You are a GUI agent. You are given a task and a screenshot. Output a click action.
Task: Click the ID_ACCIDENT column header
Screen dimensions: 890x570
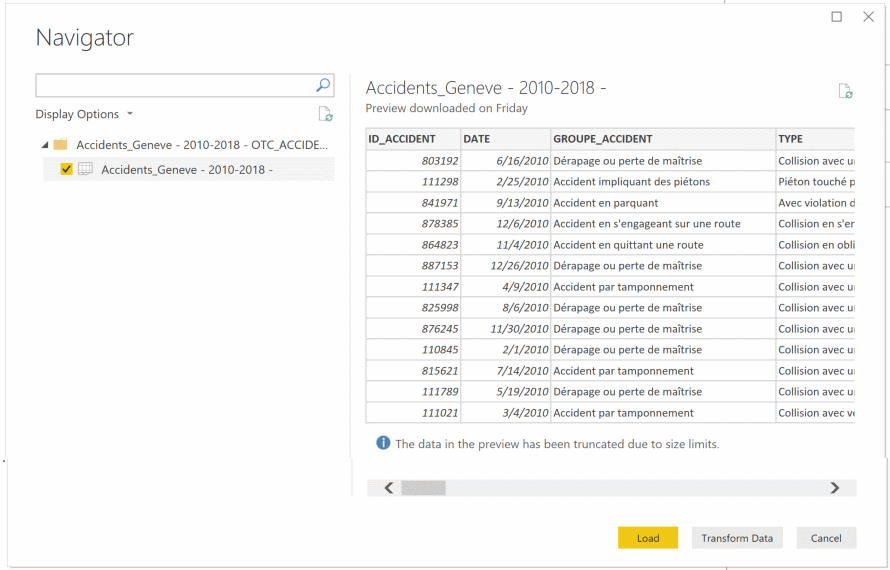413,139
